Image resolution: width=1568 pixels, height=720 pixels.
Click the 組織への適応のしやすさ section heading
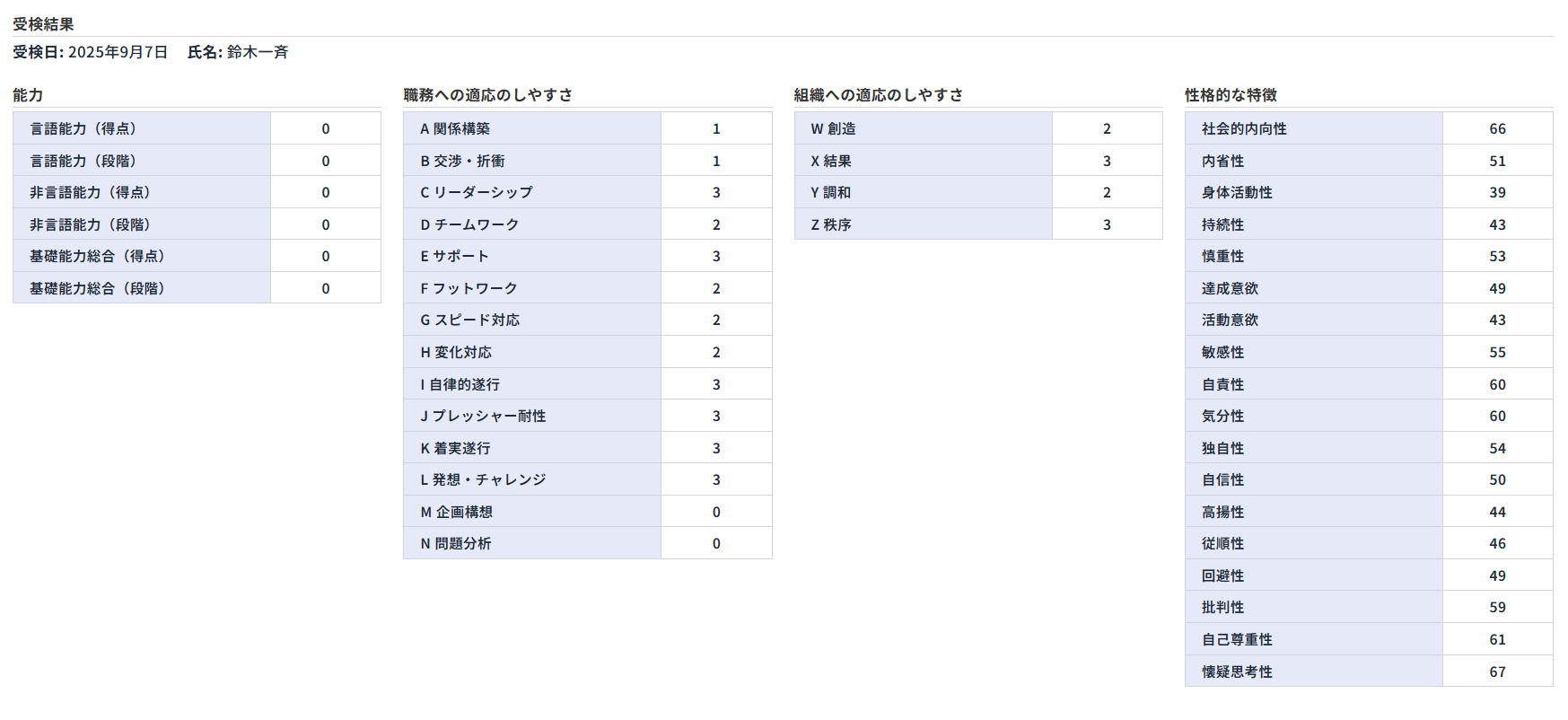(x=878, y=94)
